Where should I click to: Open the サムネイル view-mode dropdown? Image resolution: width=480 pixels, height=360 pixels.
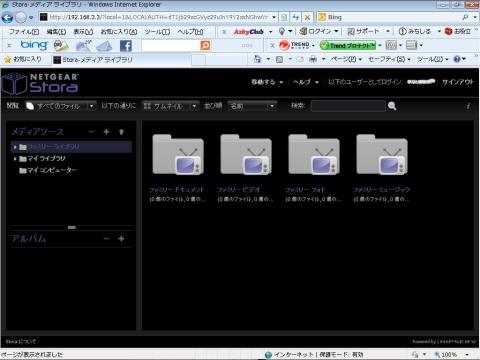(170, 106)
